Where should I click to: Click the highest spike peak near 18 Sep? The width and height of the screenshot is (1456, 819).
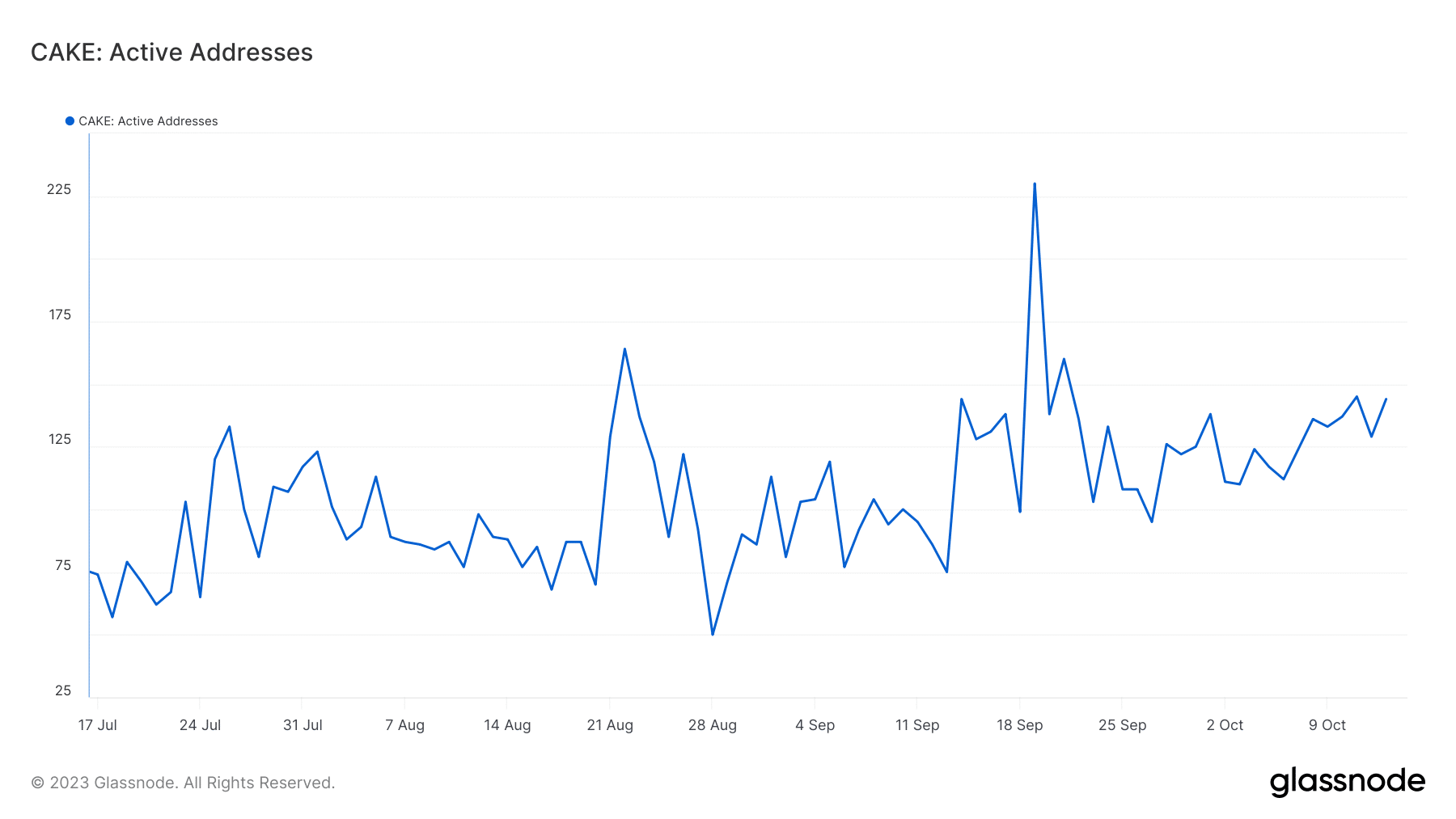1035,184
